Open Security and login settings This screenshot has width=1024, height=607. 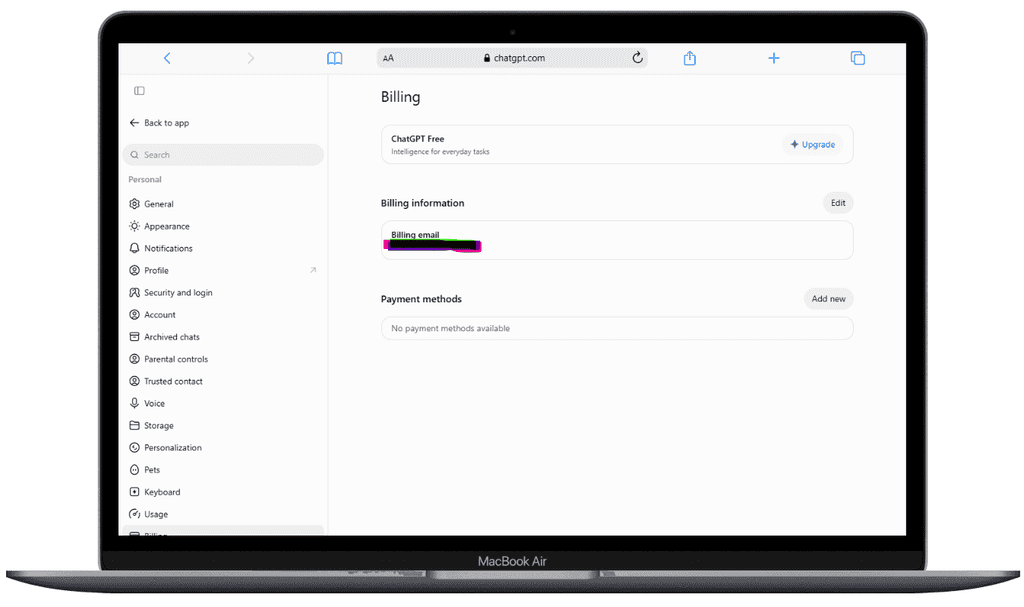223,293
